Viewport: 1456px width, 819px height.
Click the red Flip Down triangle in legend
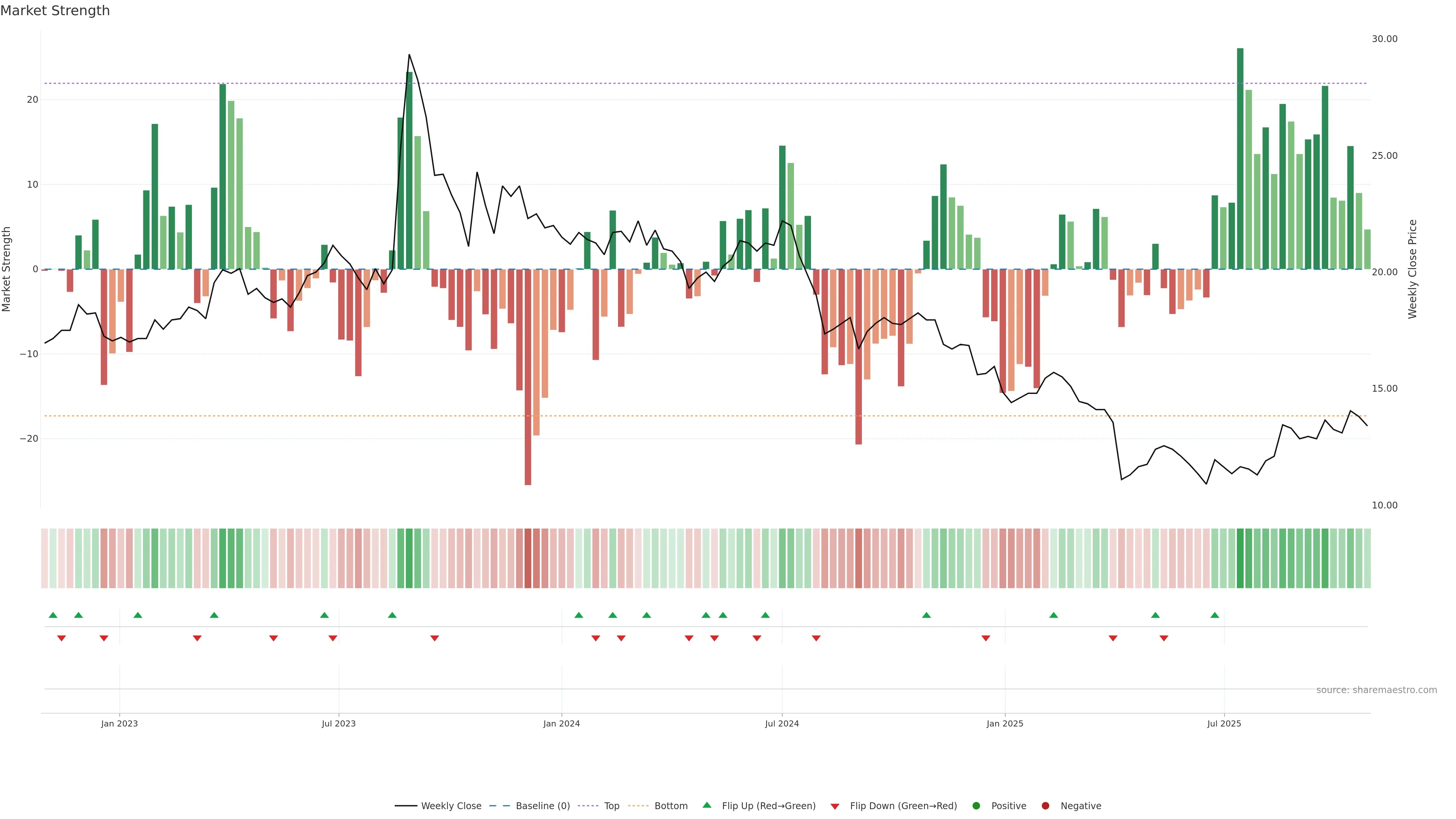(835, 806)
